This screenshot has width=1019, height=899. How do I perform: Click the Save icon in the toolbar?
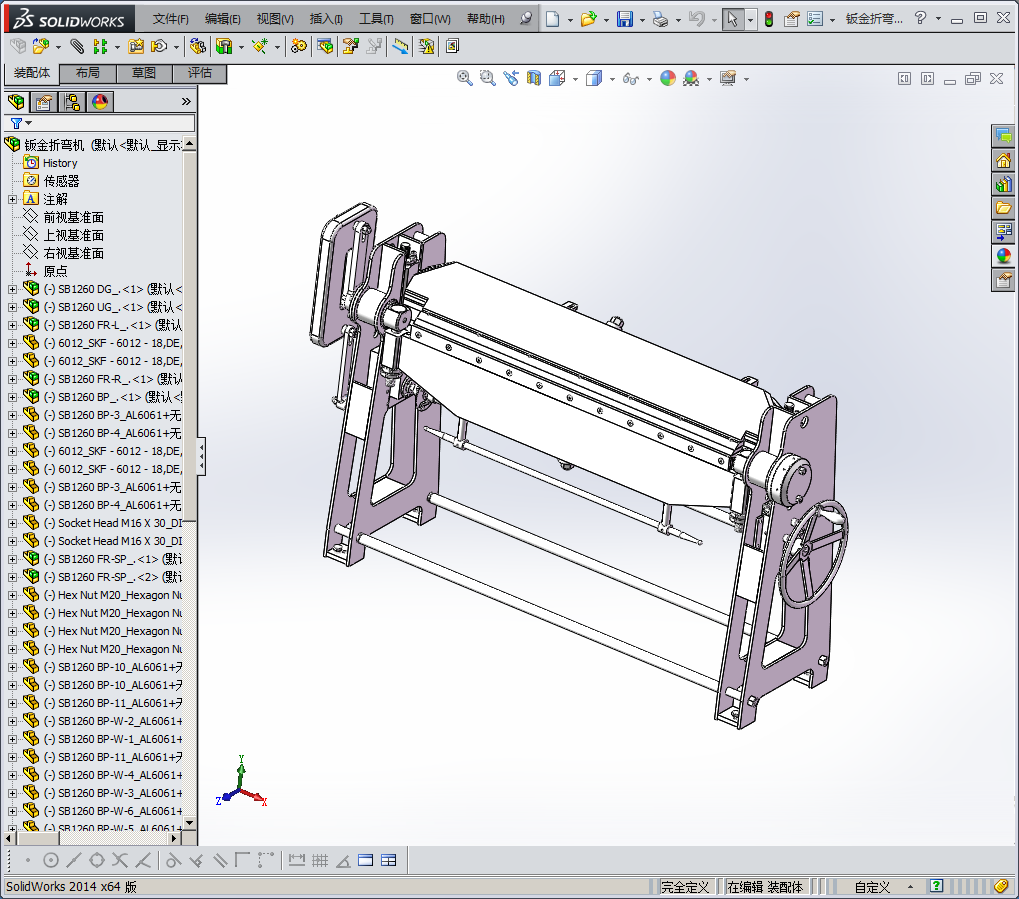pos(624,19)
